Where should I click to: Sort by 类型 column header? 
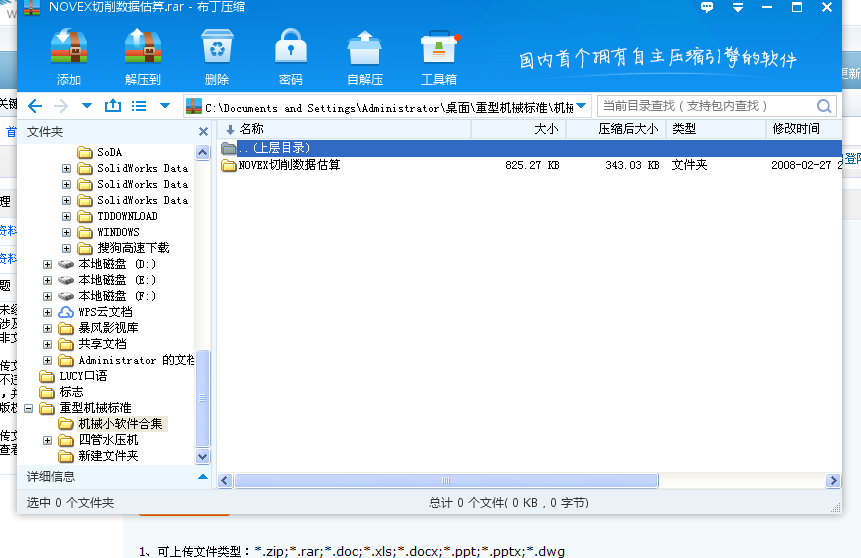coord(716,129)
